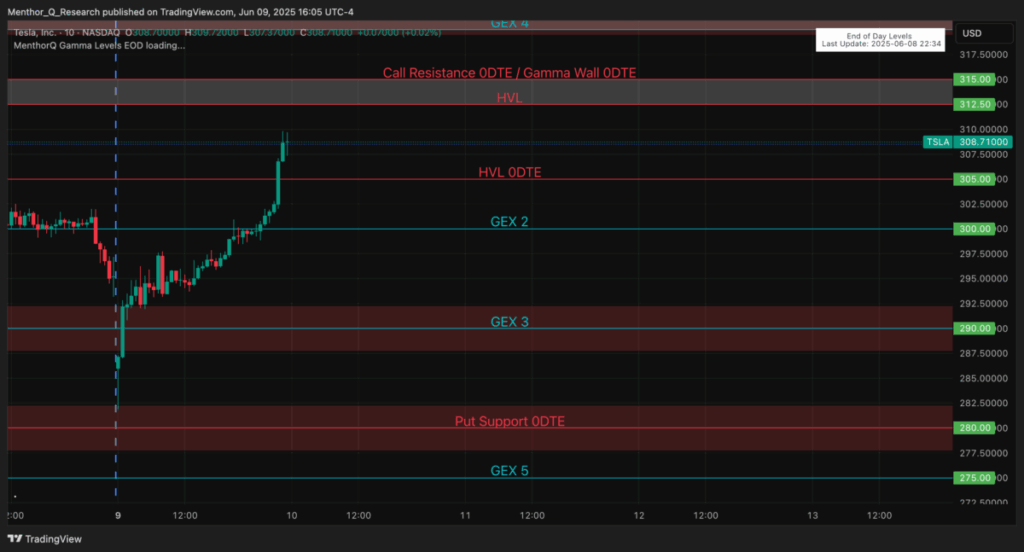This screenshot has width=1024, height=552.
Task: Click the 290.00 price level tag
Action: (x=974, y=329)
